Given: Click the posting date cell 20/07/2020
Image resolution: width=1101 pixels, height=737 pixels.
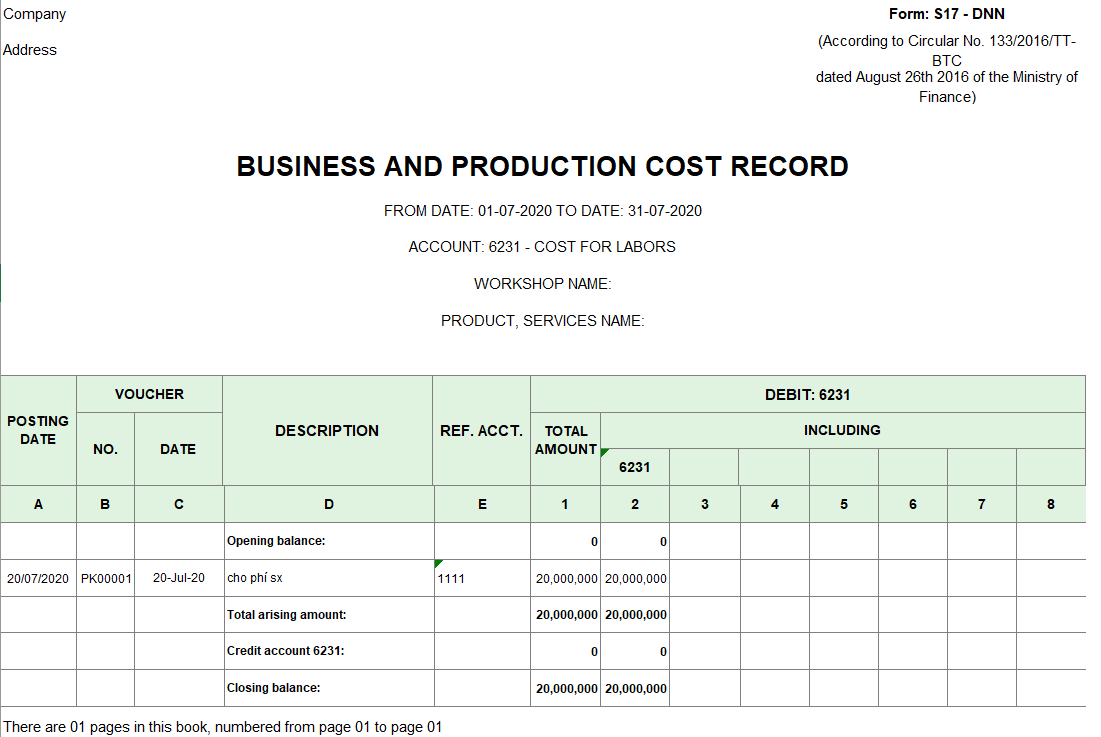Looking at the screenshot, I should pos(38,578).
